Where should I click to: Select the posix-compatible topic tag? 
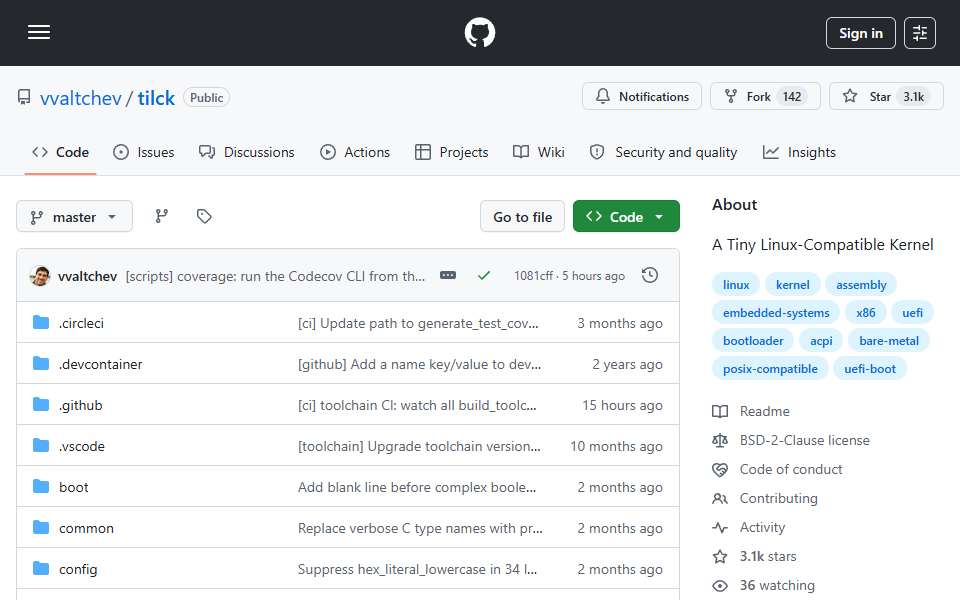[x=770, y=369]
